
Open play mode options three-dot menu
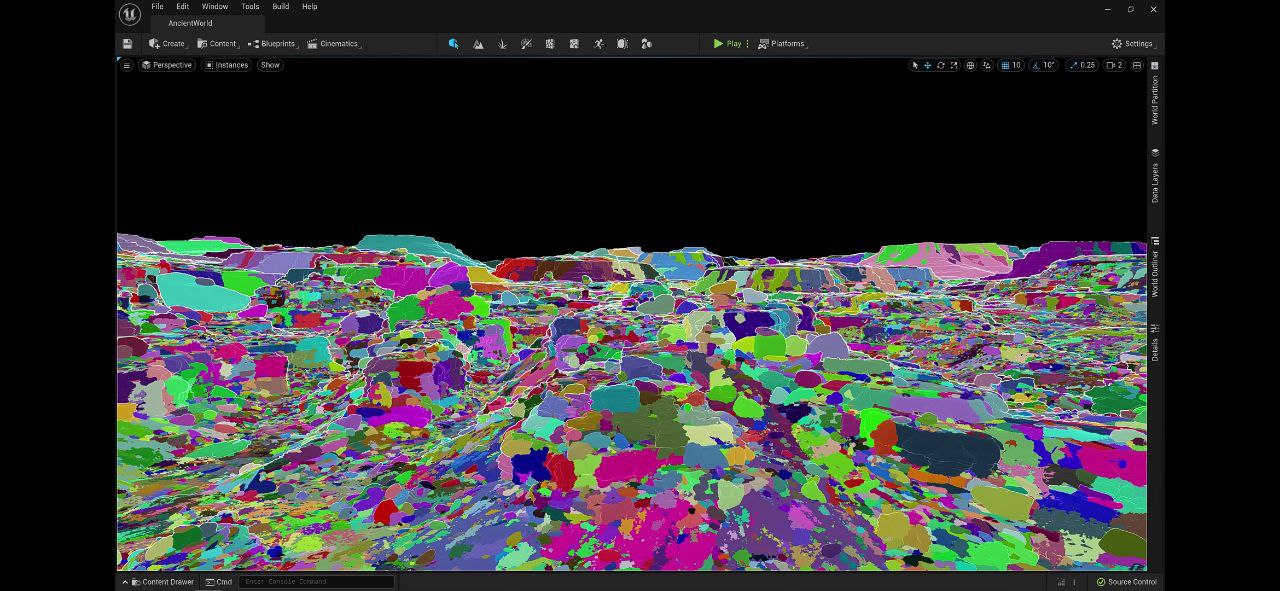pyautogui.click(x=747, y=44)
